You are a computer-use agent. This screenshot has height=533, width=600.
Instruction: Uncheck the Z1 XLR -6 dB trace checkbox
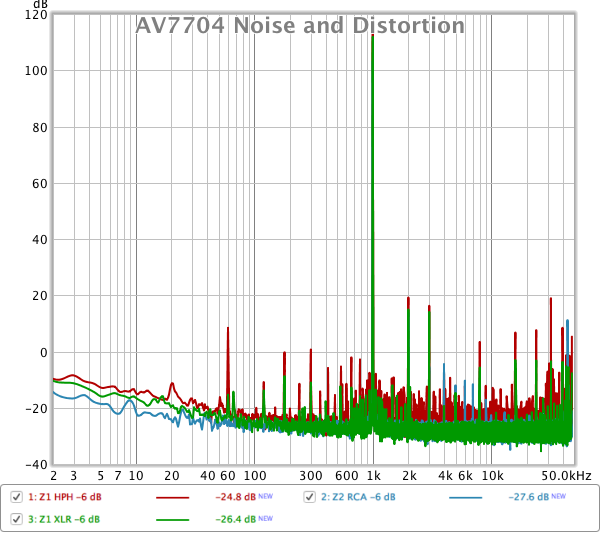click(16, 519)
